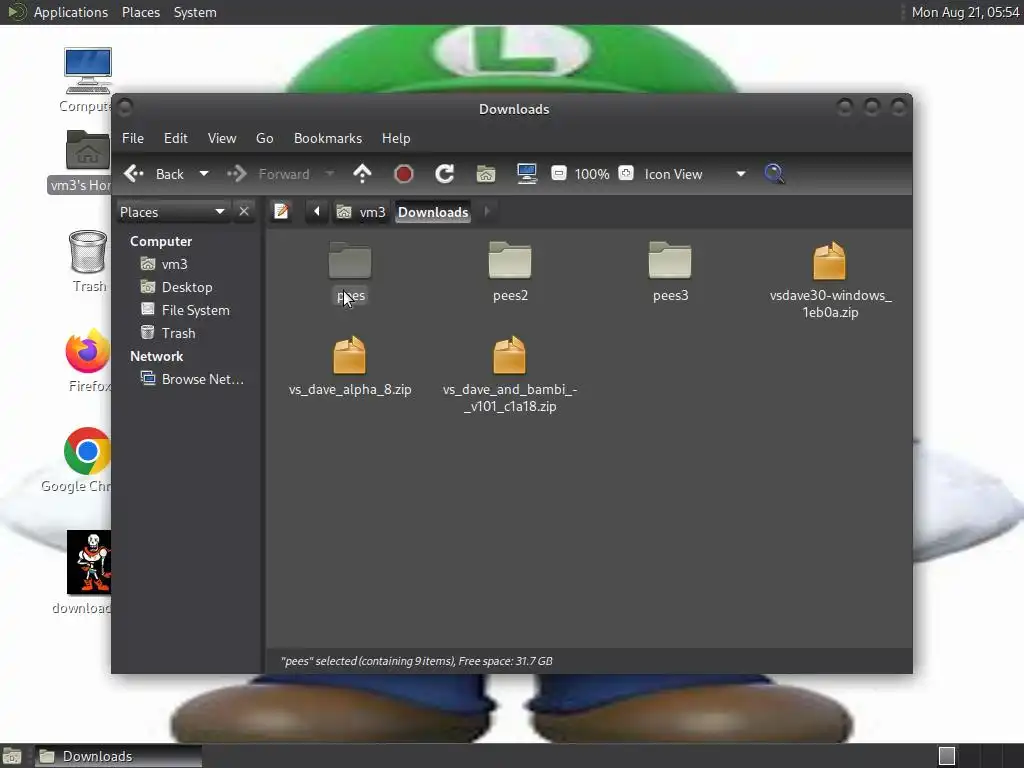The height and width of the screenshot is (768, 1024).
Task: Open the Go menu
Action: coord(264,138)
